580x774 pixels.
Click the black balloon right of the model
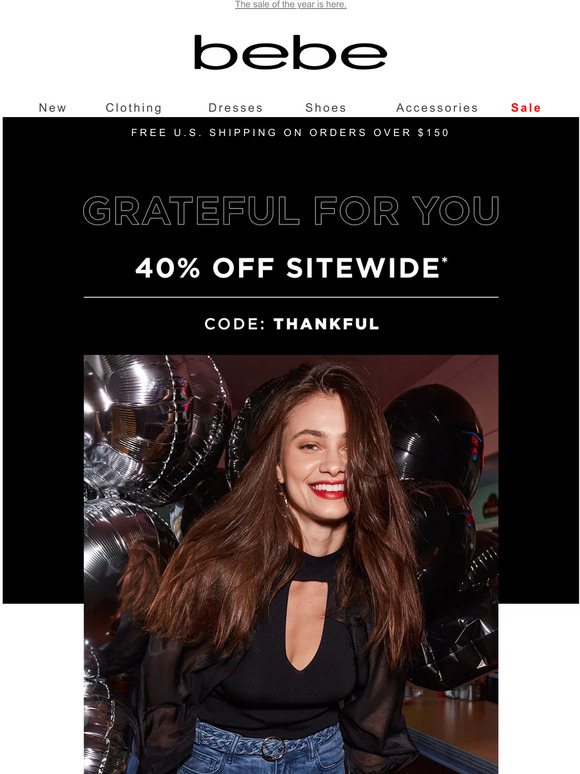point(434,434)
